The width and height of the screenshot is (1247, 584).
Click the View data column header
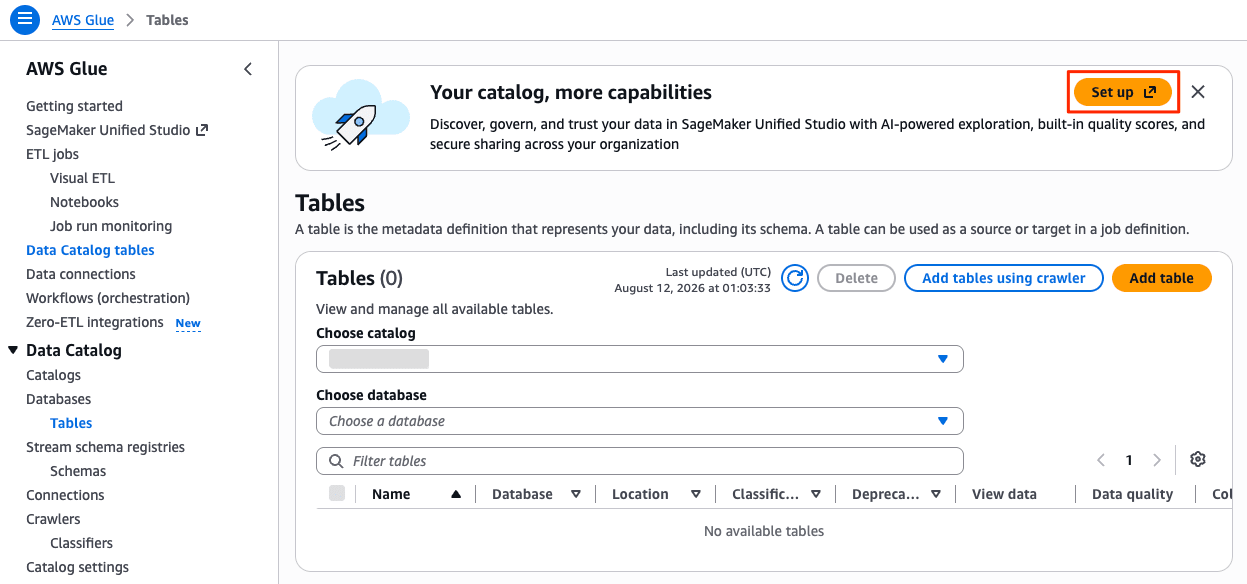[x=1004, y=494]
